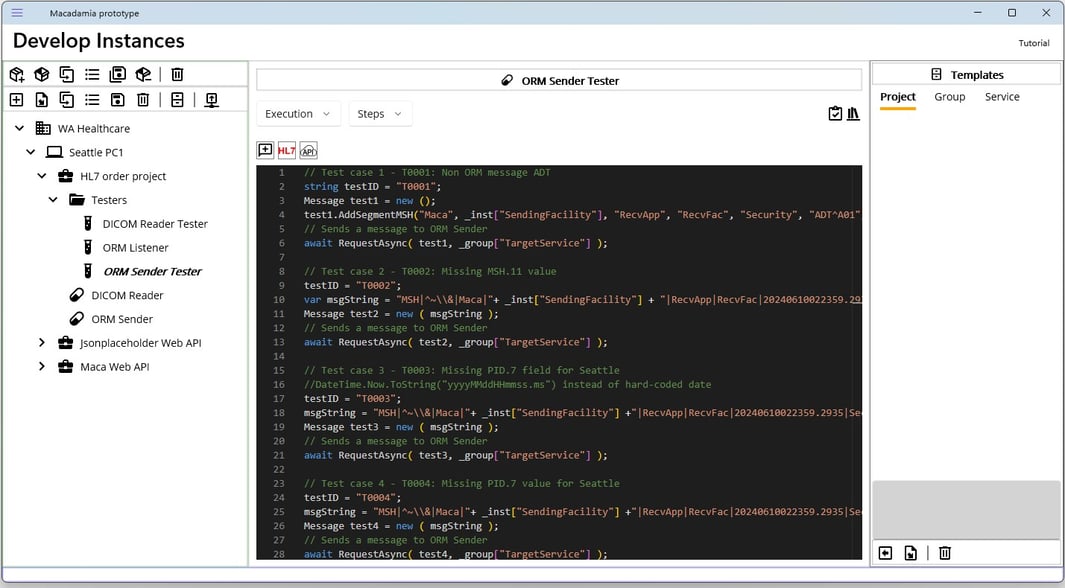Viewport: 1065px width, 588px height.
Task: Select the Jsonplaceholder Web API label
Action: pyautogui.click(x=141, y=343)
